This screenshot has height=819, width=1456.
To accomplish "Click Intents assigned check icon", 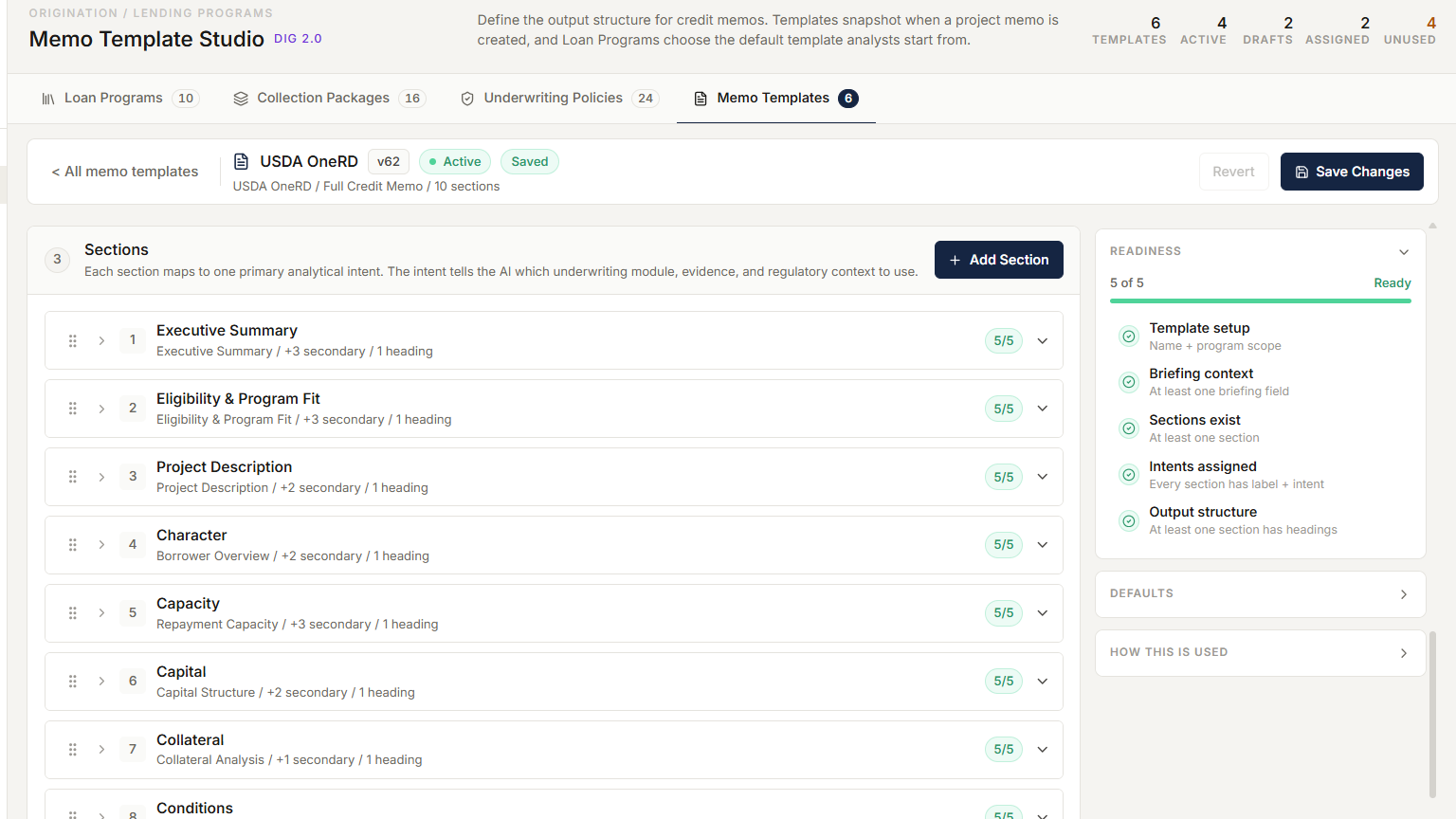I will 1129,475.
